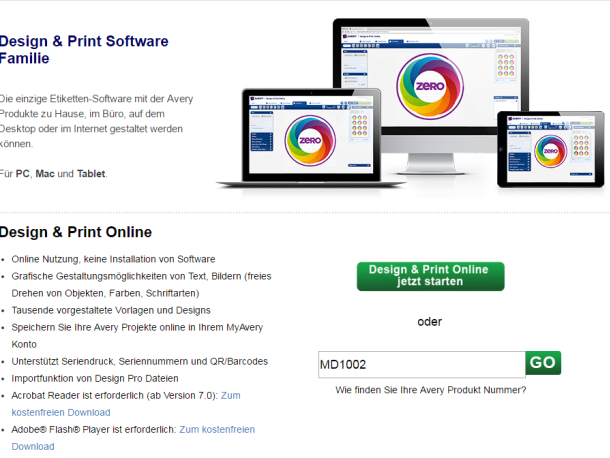The height and width of the screenshot is (458, 610).
Task: Click the desktop monitor product image
Action: click(431, 95)
